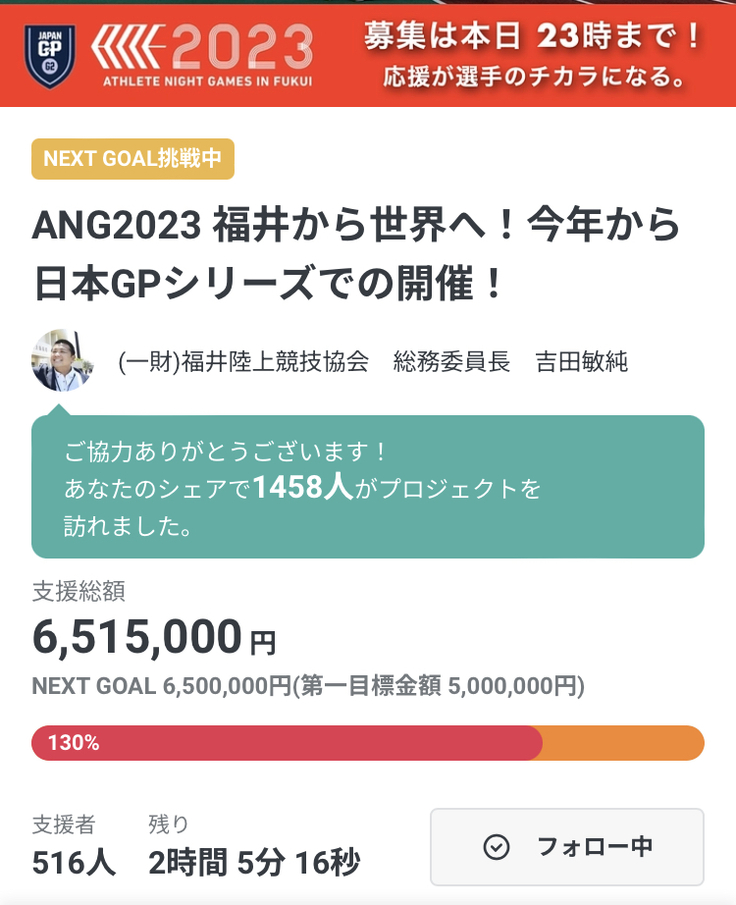Click the 1458人 visitor count text
The height and width of the screenshot is (905, 736).
pyautogui.click(x=301, y=488)
